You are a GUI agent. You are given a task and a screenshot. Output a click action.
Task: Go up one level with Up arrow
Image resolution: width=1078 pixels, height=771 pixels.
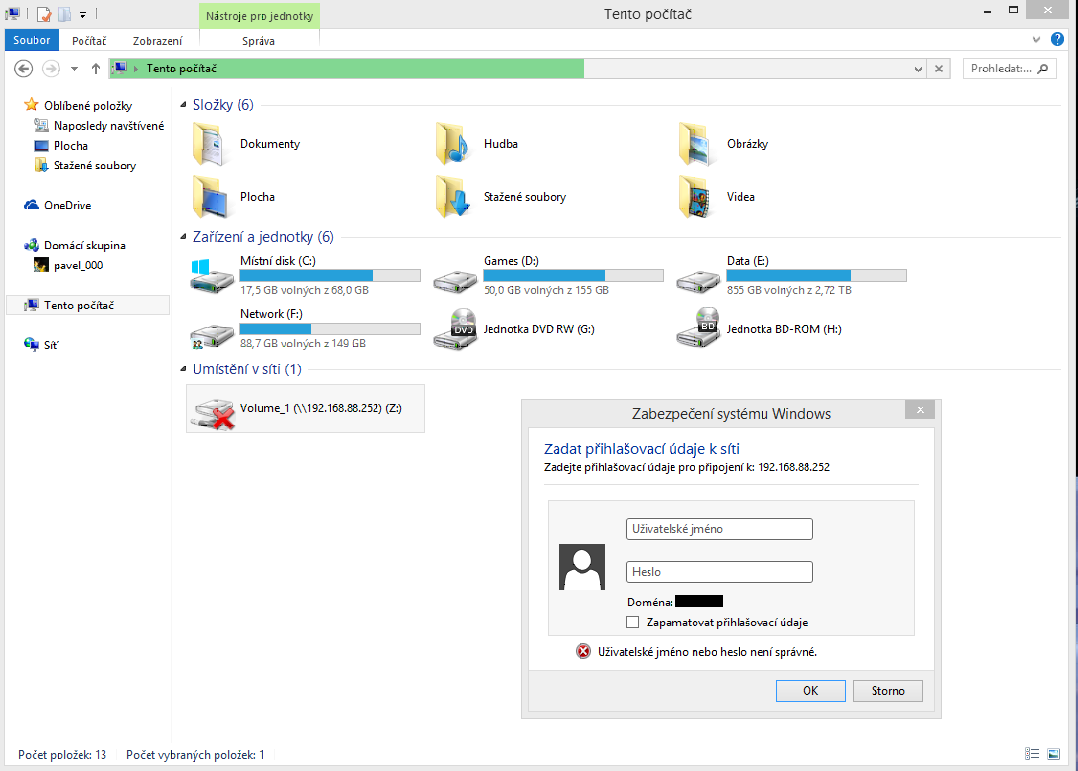[96, 68]
